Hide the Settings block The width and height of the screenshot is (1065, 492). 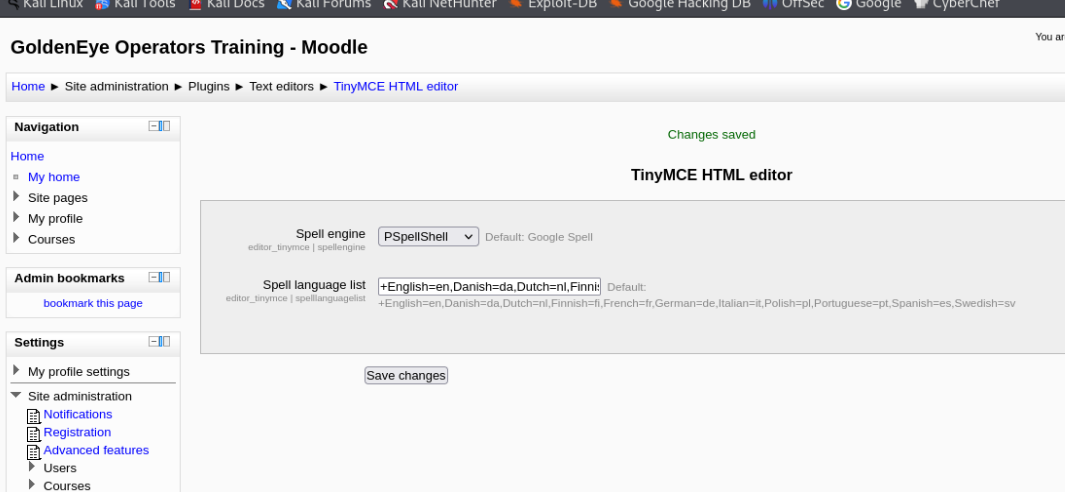(154, 341)
